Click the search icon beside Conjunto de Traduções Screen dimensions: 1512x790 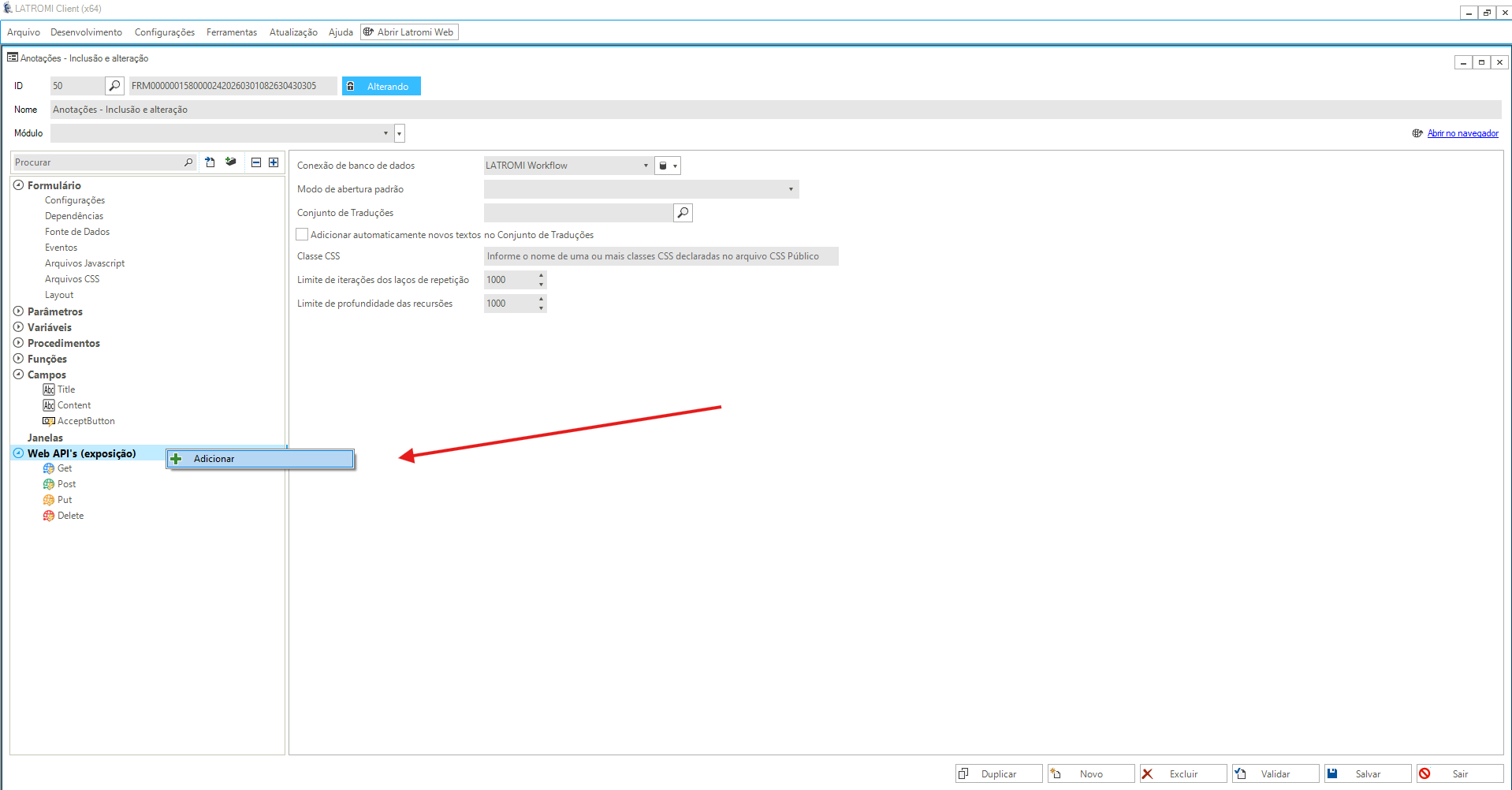(683, 213)
